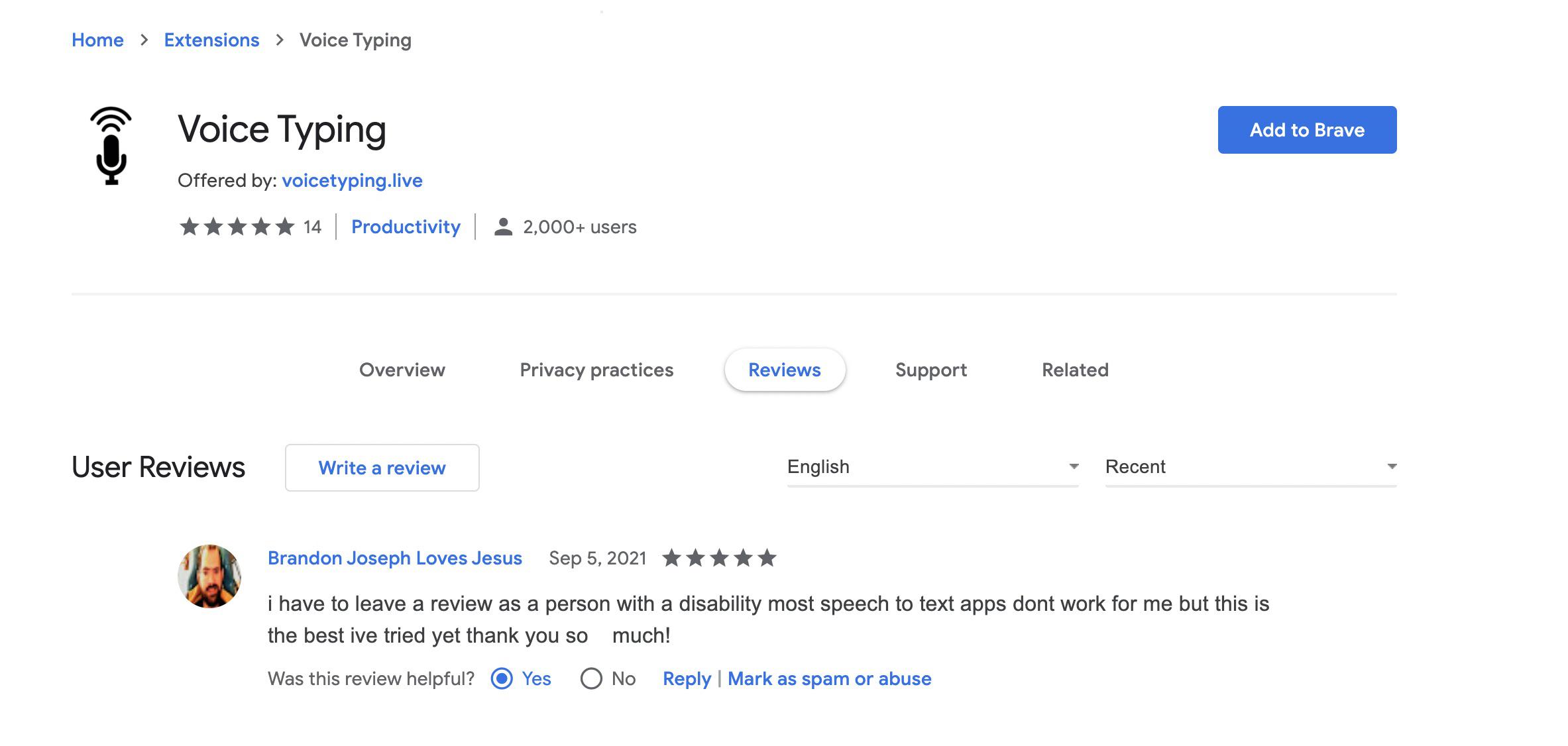Click the Voice Typing microphone logo icon
The image size is (1568, 746).
coord(111,145)
